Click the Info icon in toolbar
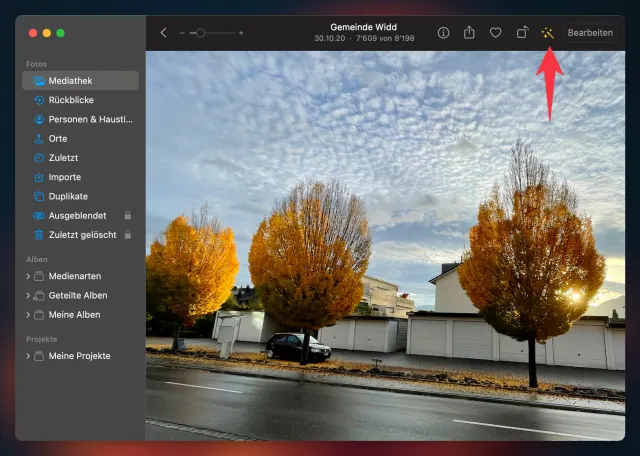 coord(443,33)
